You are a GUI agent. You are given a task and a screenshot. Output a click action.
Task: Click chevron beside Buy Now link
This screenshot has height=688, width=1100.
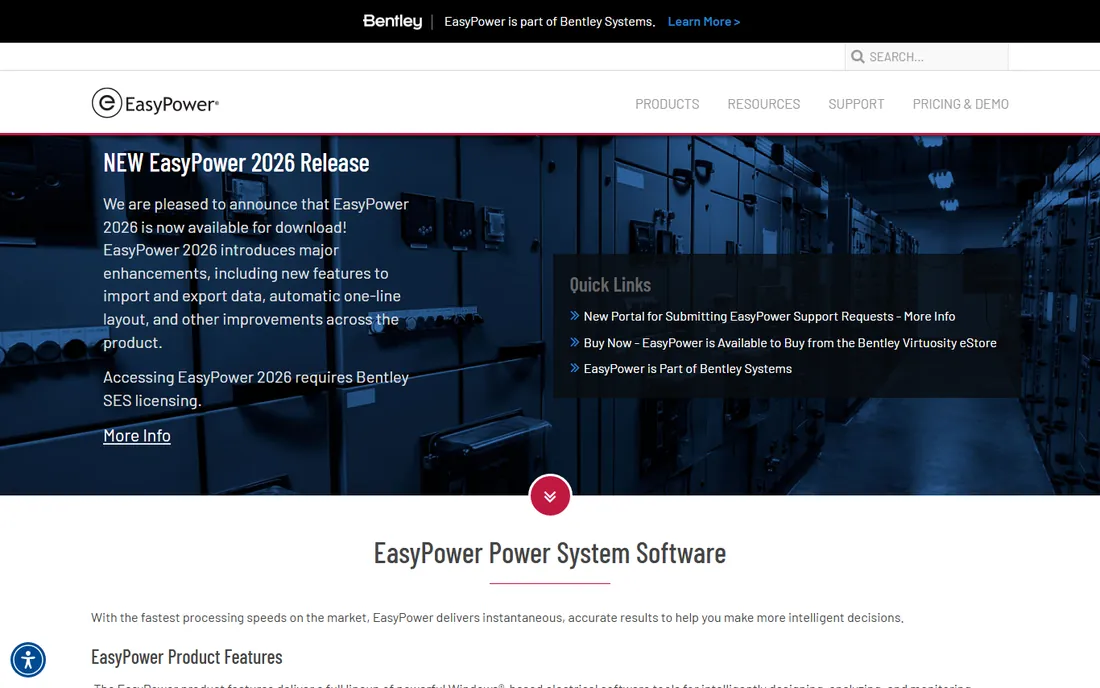pos(575,342)
